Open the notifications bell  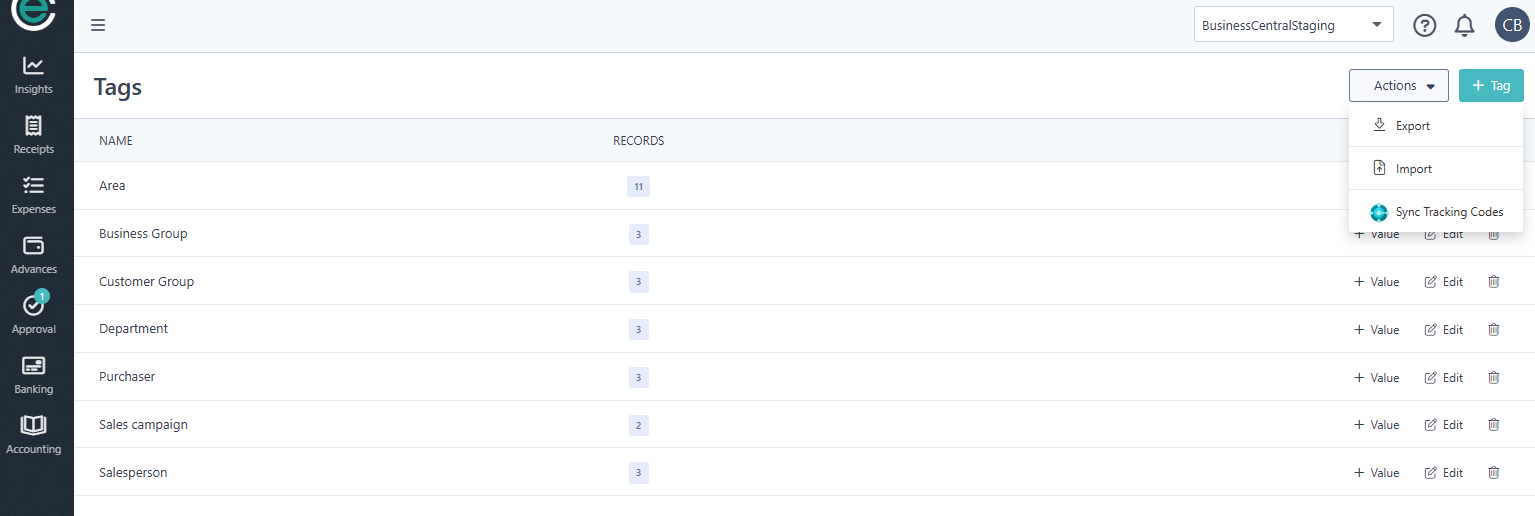(1465, 26)
